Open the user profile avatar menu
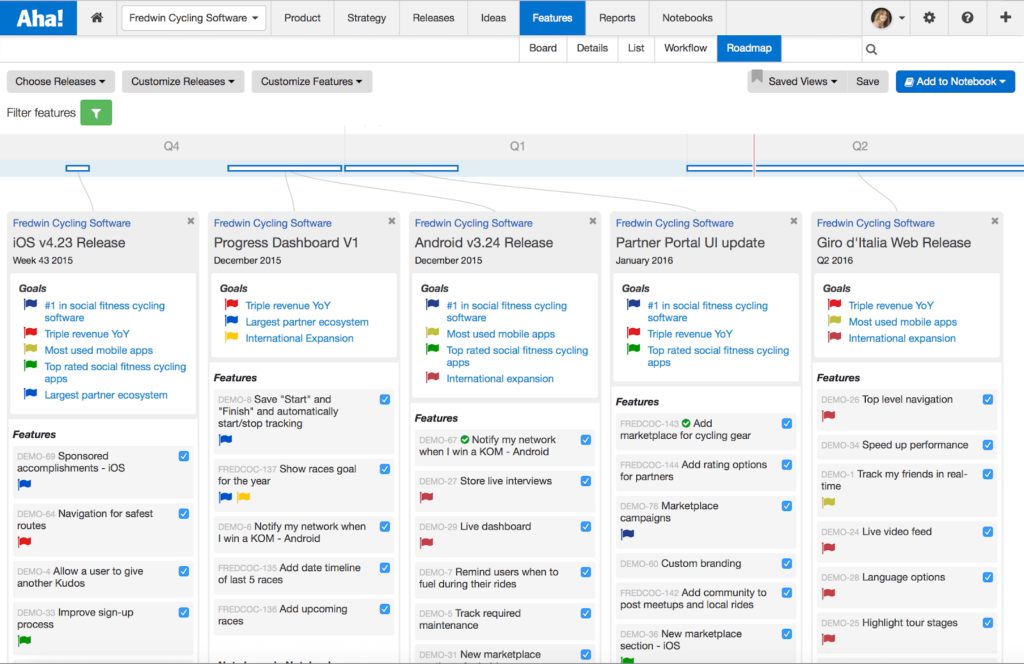The width and height of the screenshot is (1024, 664). point(878,17)
